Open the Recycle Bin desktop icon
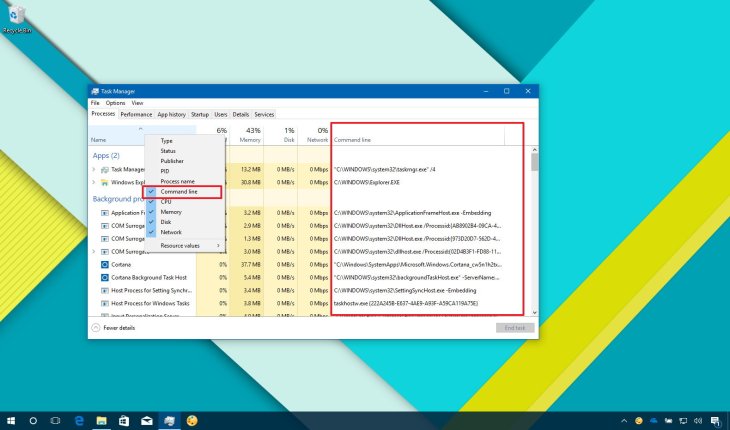 tap(17, 20)
